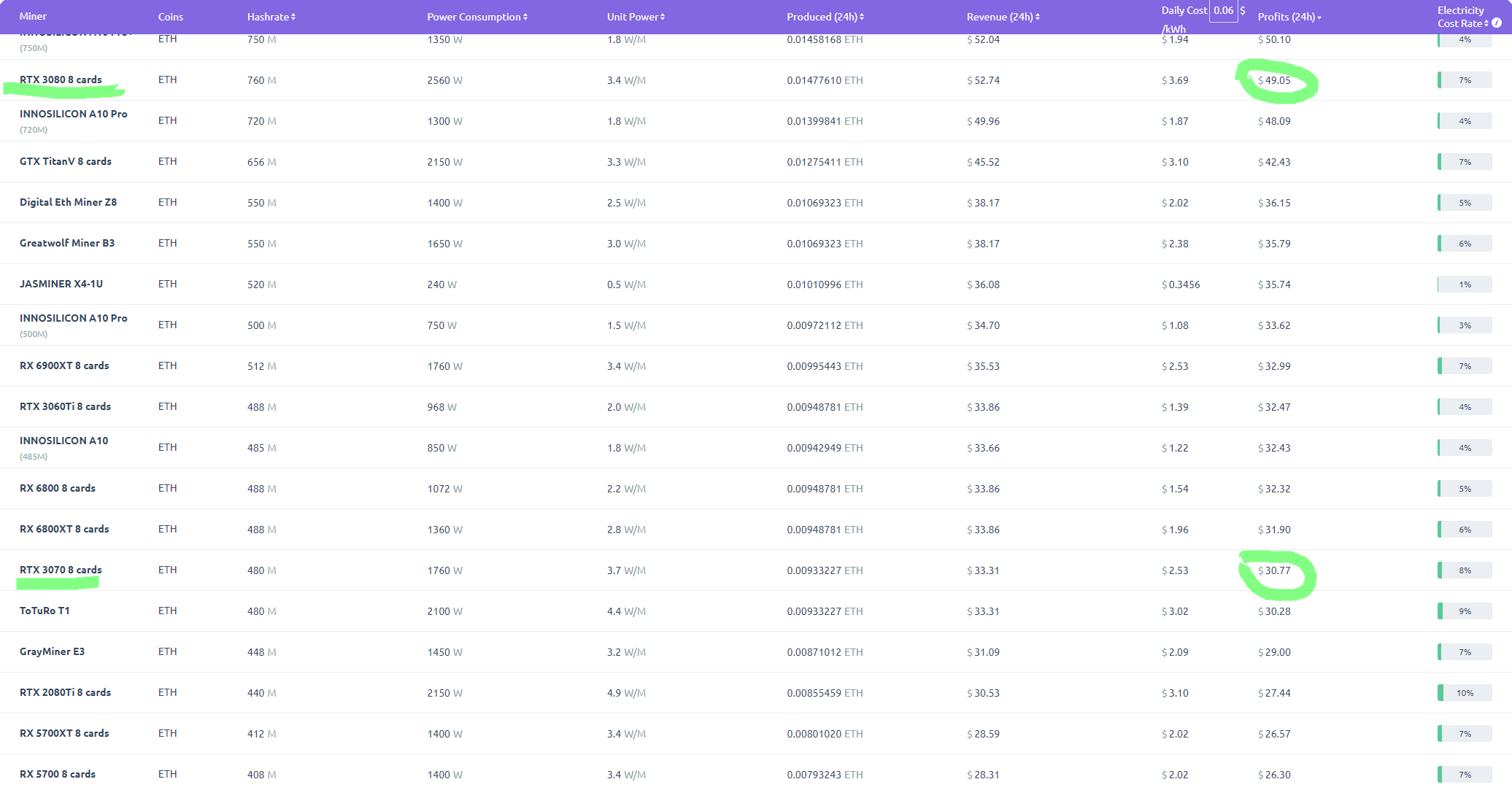Click the Electricity Cost Rate info icon
This screenshot has height=790, width=1512.
tap(1497, 23)
